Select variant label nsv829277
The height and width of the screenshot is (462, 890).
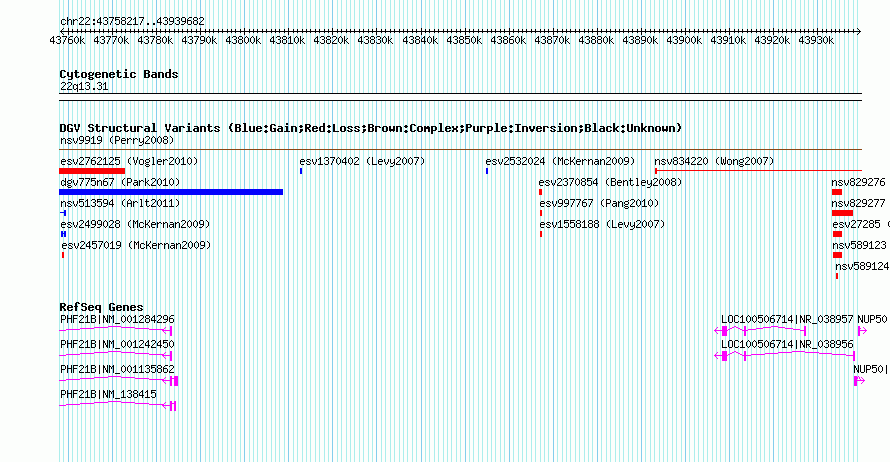pos(858,203)
